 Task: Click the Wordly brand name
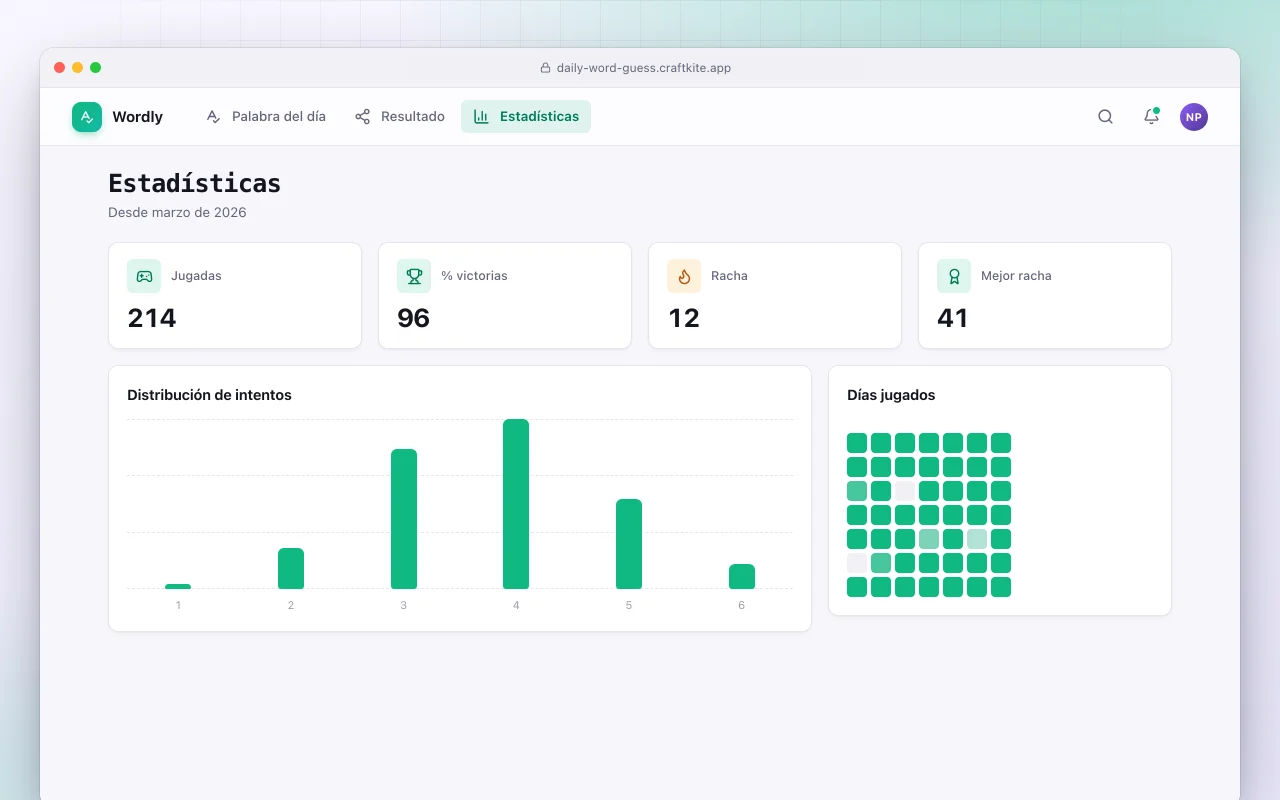click(x=137, y=117)
